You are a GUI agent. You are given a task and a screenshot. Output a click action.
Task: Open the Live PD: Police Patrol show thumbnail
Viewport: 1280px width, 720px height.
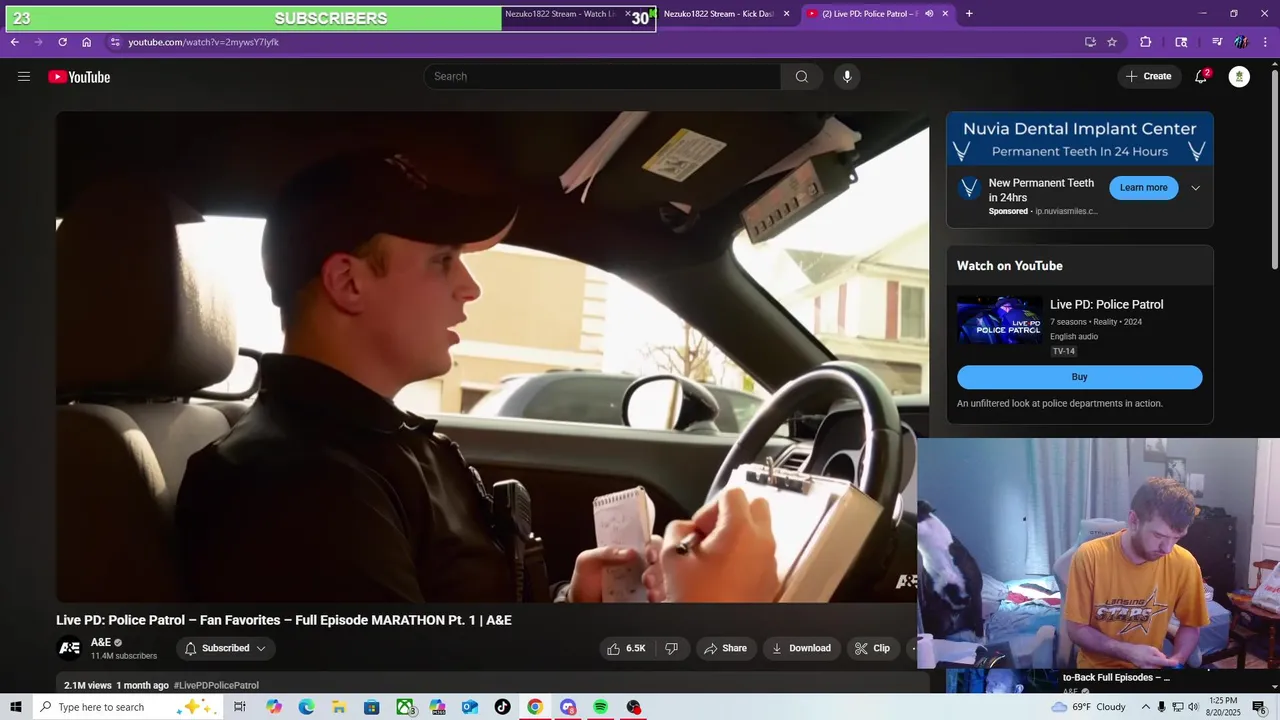(x=999, y=322)
